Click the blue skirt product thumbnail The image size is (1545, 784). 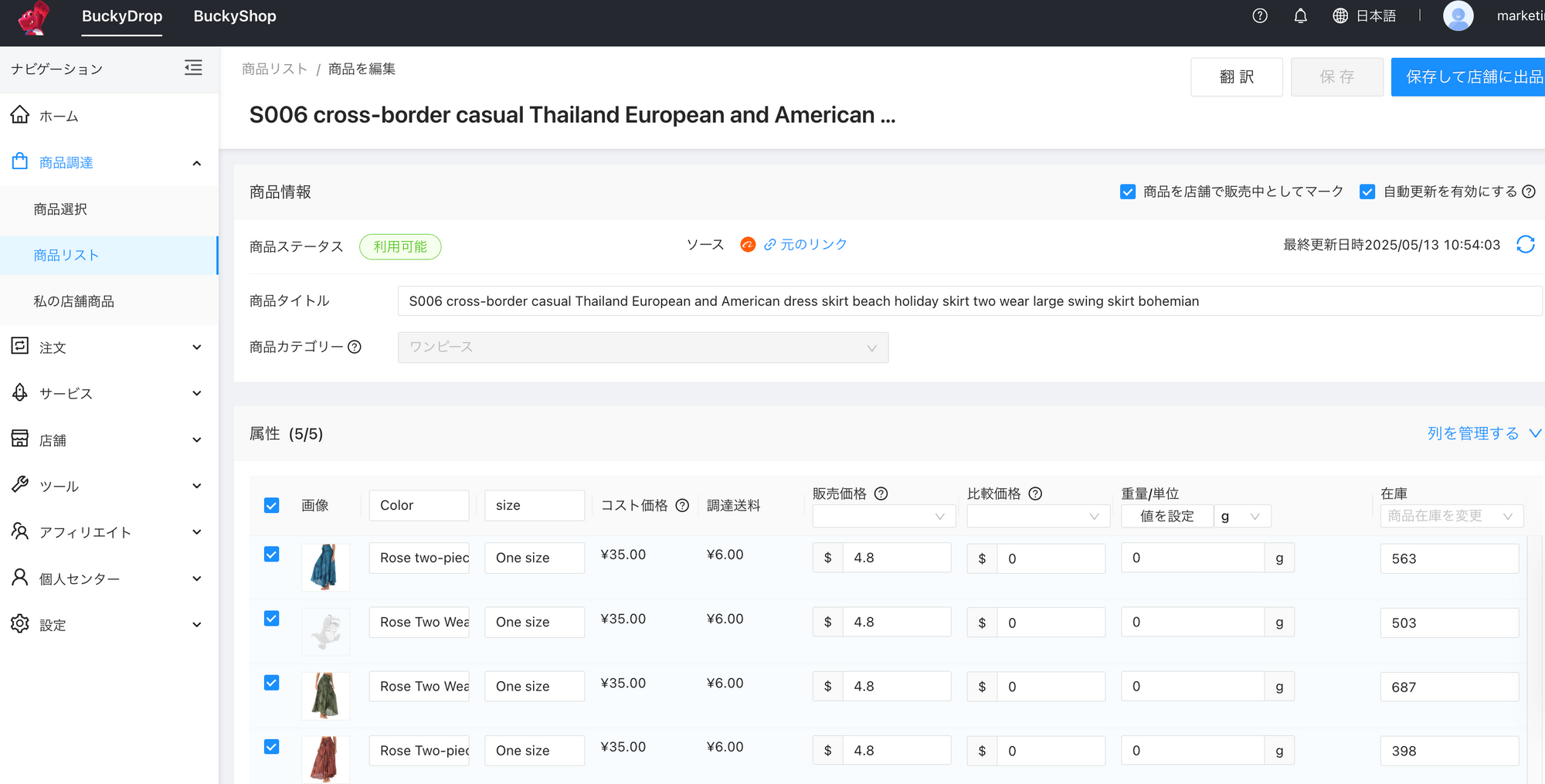click(x=325, y=567)
